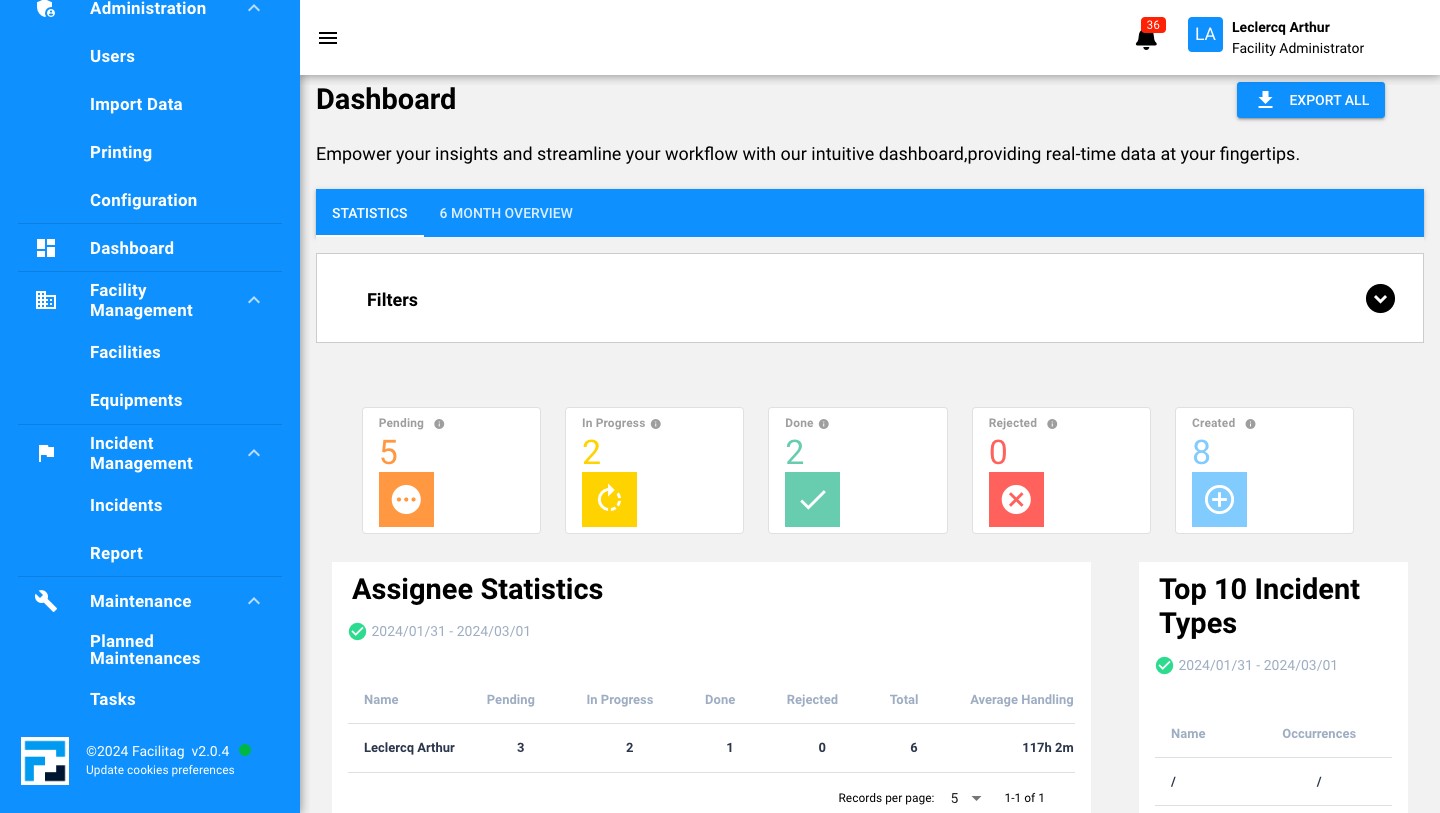1440x813 pixels.
Task: Collapse the Administration menu section
Action: (254, 8)
